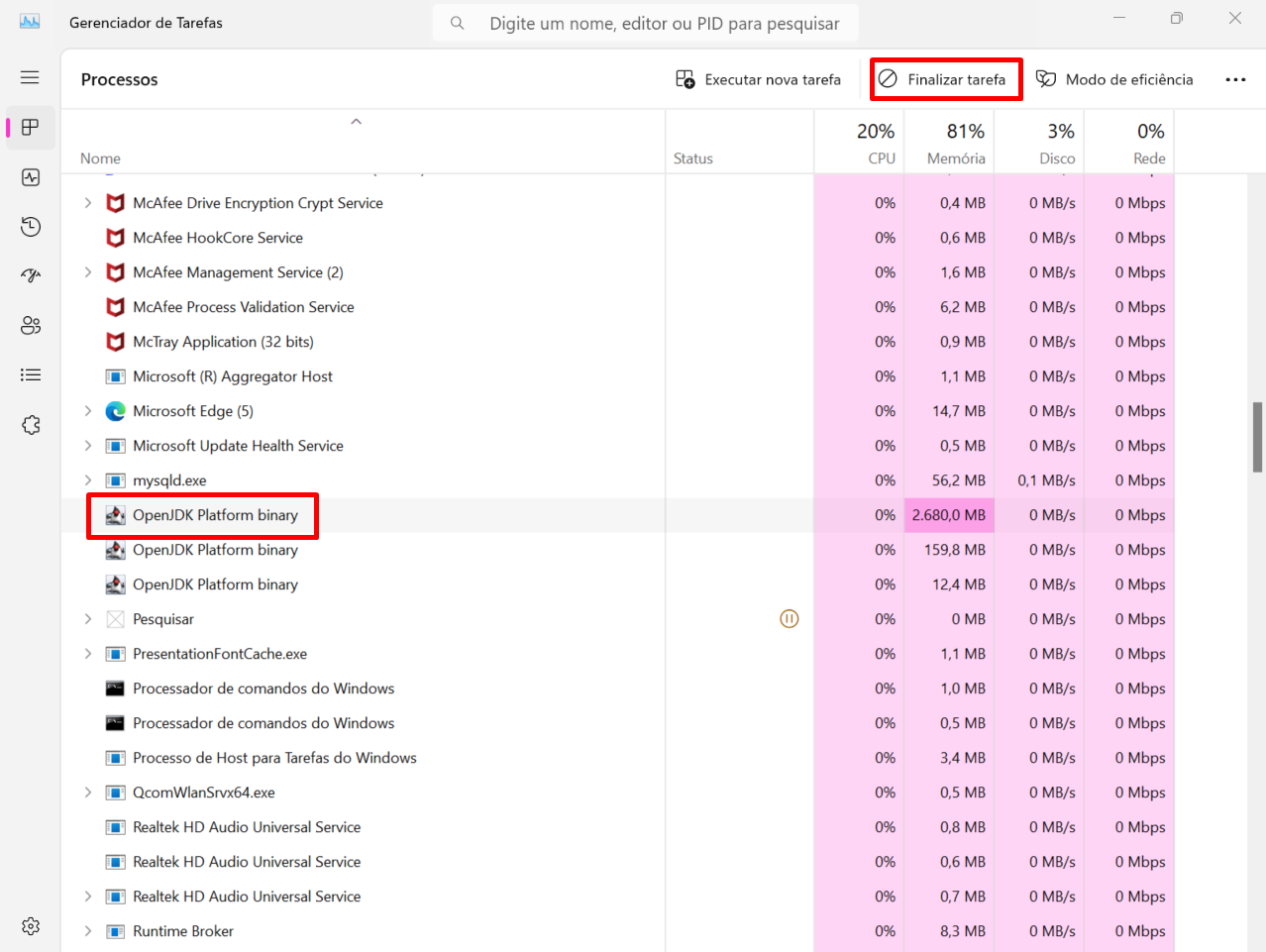This screenshot has width=1266, height=952.
Task: Open App history icon in sidebar
Action: (x=31, y=227)
